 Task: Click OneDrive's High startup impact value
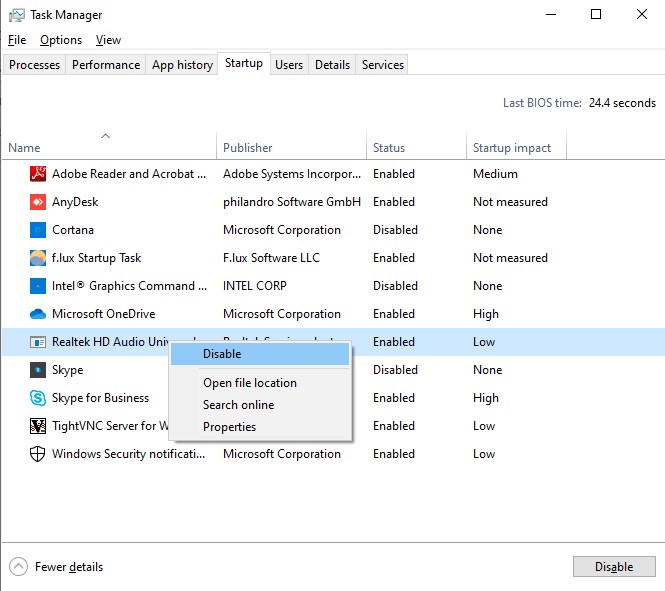[x=486, y=314]
